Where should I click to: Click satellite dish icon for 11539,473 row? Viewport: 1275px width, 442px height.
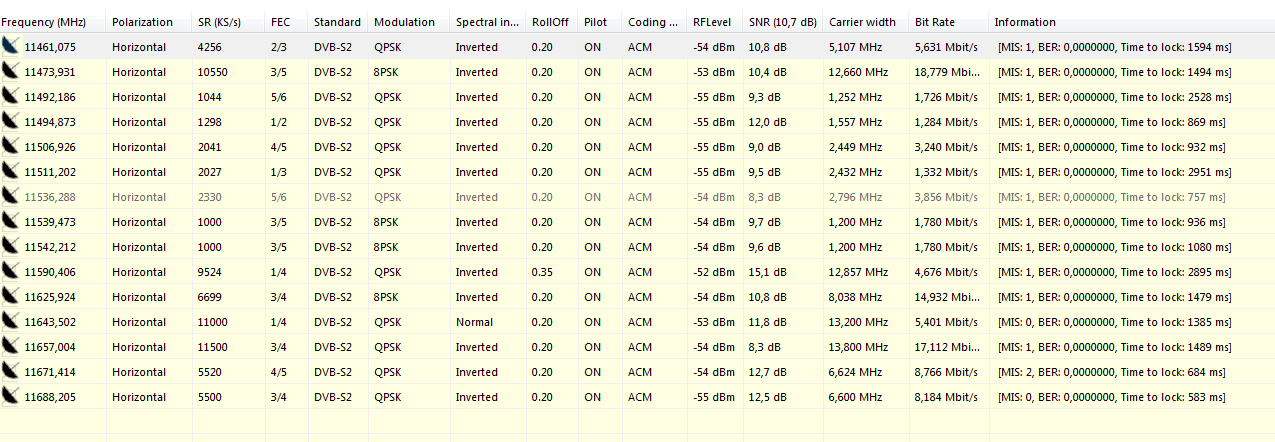(11, 222)
